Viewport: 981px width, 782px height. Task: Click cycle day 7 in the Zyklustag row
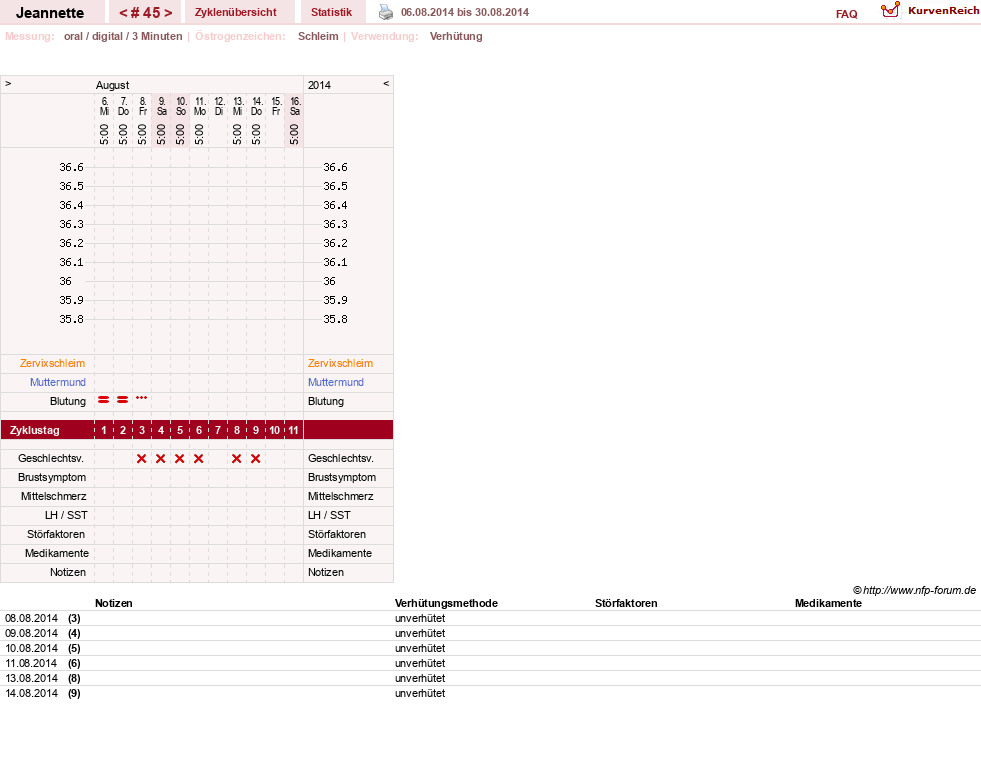[x=218, y=430]
